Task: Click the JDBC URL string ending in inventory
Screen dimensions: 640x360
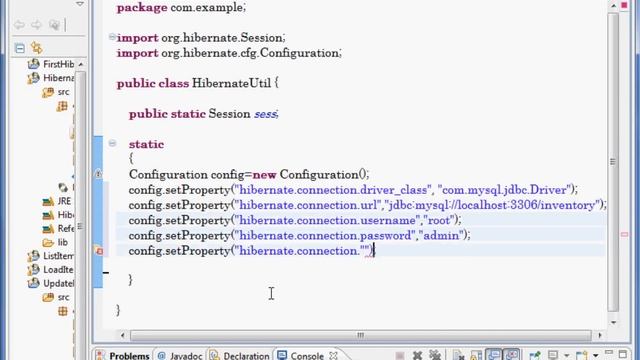Action: 492,205
